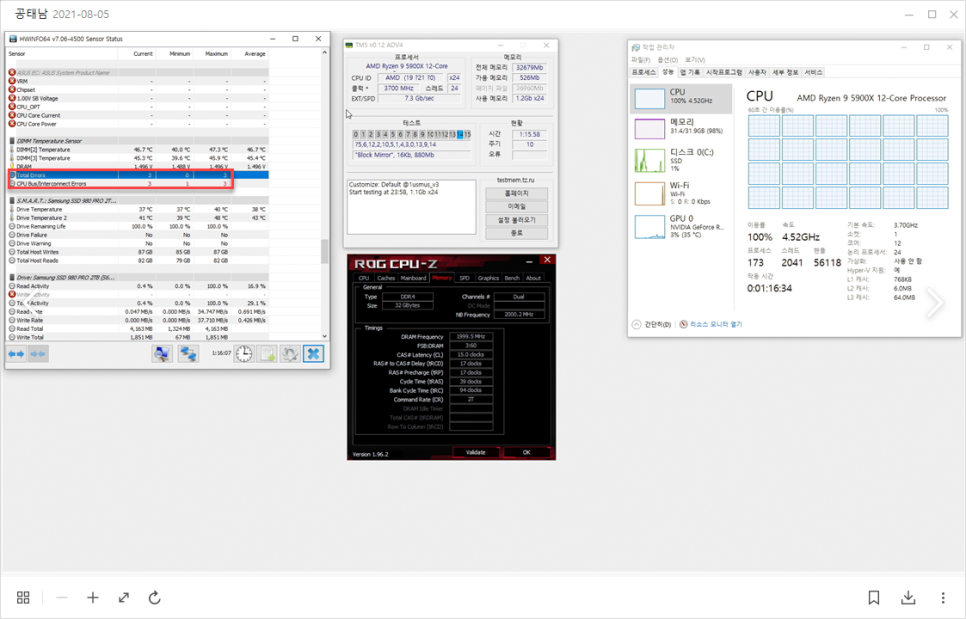The height and width of the screenshot is (619, 966).
Task: Open Caches tab in ROG CPU-Z
Action: tap(386, 278)
